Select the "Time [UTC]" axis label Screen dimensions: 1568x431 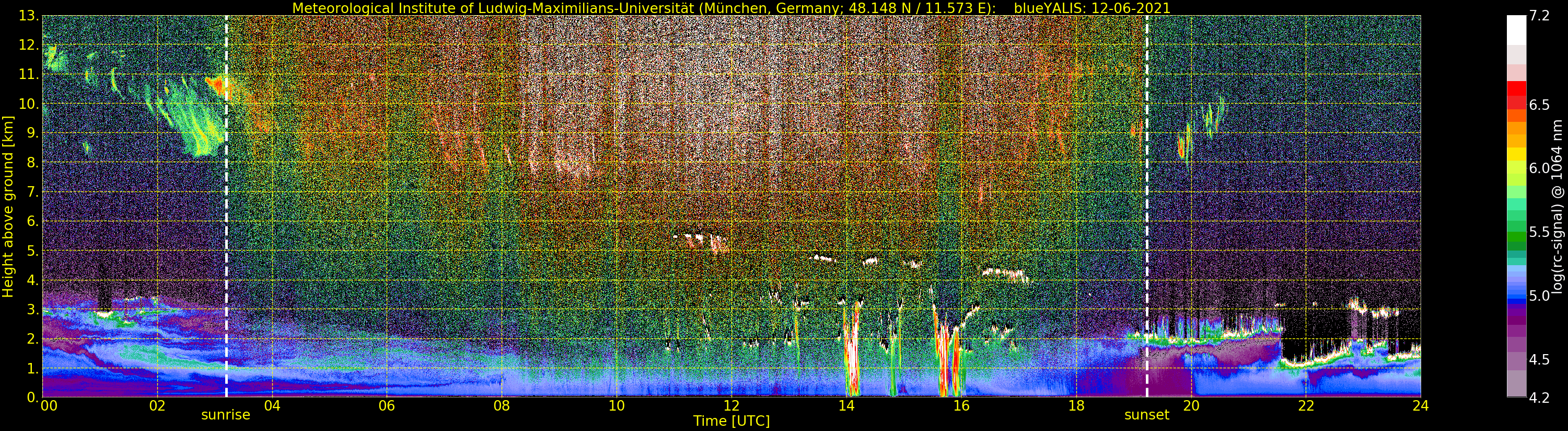pyautogui.click(x=731, y=421)
